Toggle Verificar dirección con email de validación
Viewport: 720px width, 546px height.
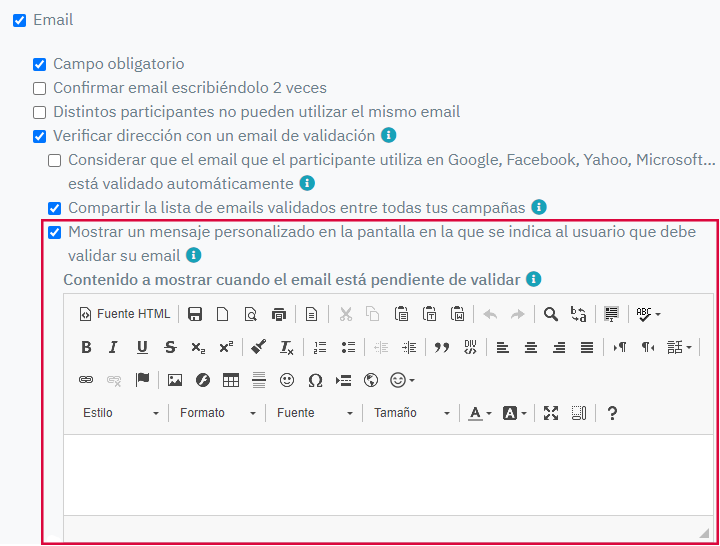(x=39, y=136)
